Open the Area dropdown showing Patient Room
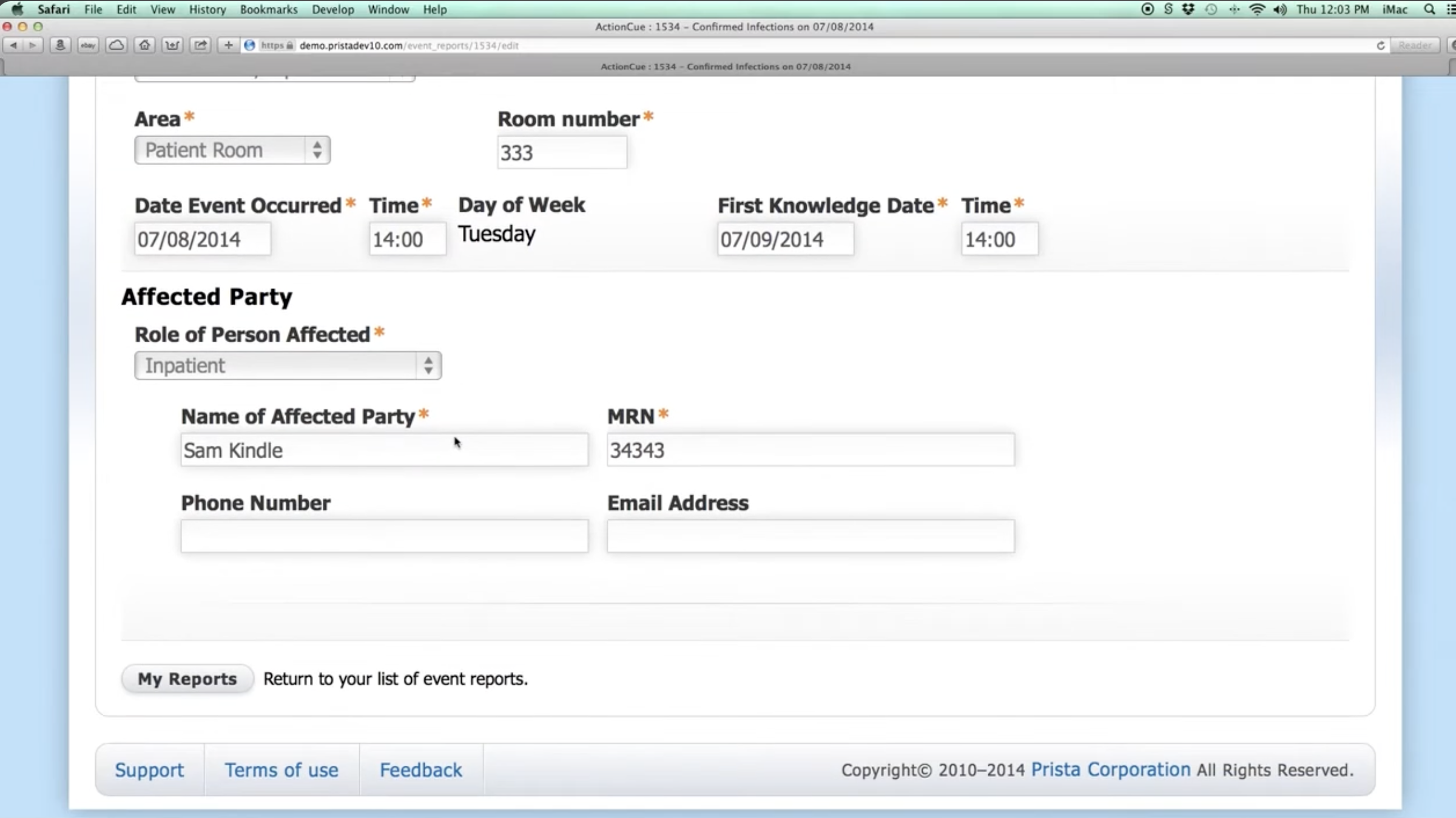 point(232,150)
